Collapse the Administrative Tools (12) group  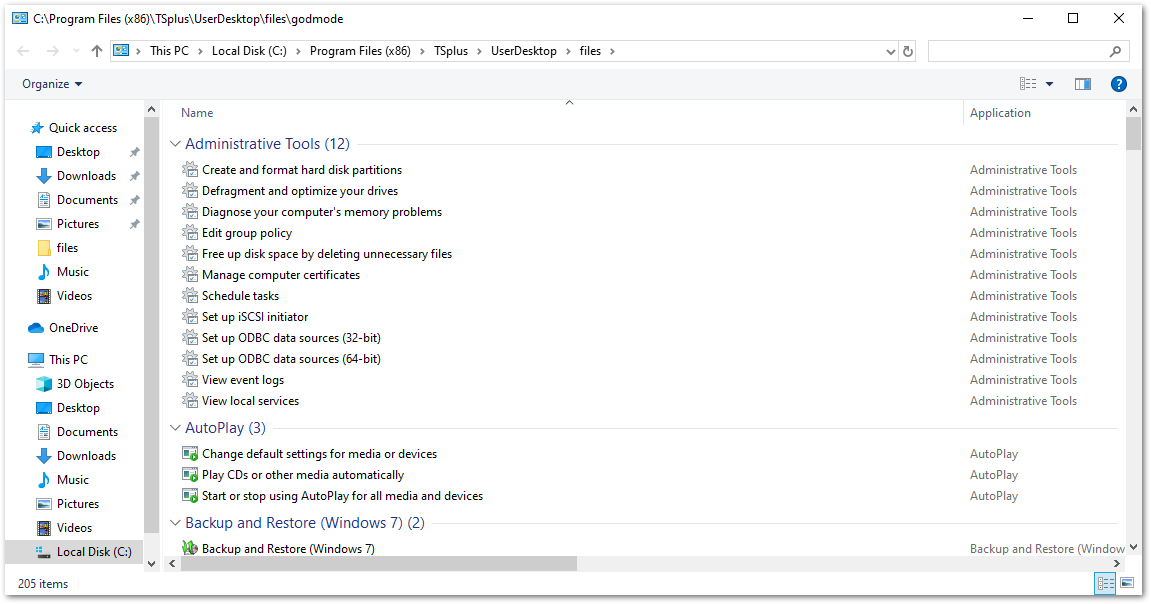point(175,143)
